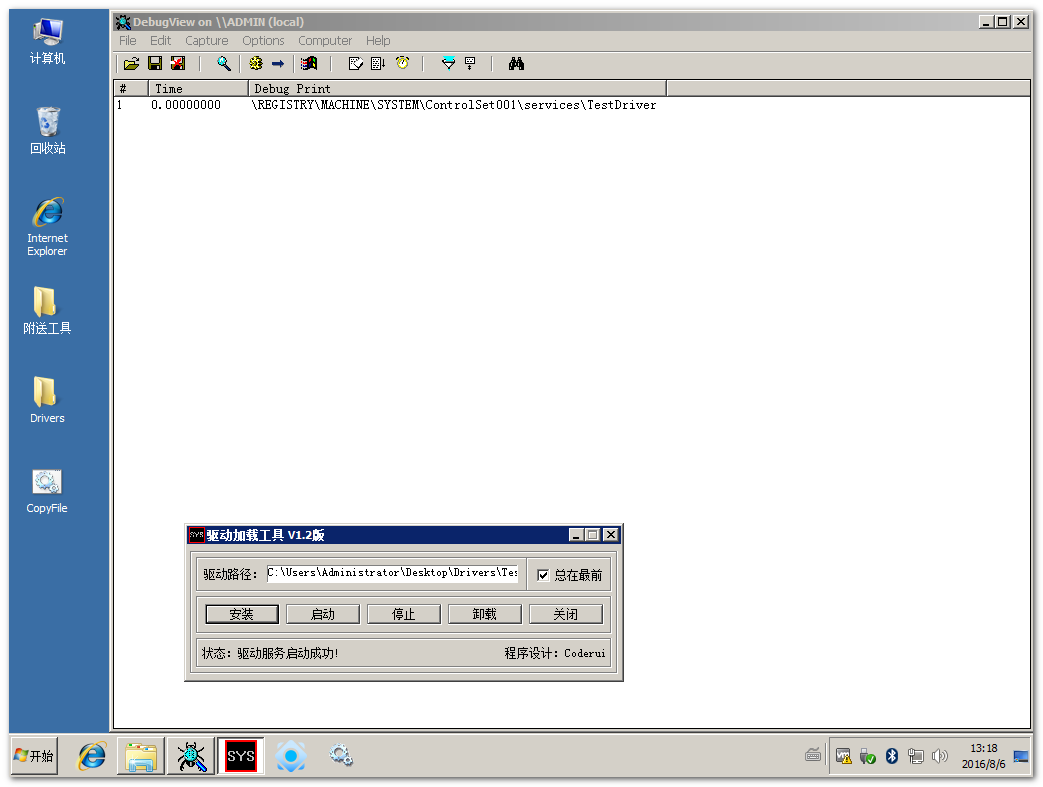Click the Clear display icon with red X
The image size is (1043, 787).
click(178, 64)
